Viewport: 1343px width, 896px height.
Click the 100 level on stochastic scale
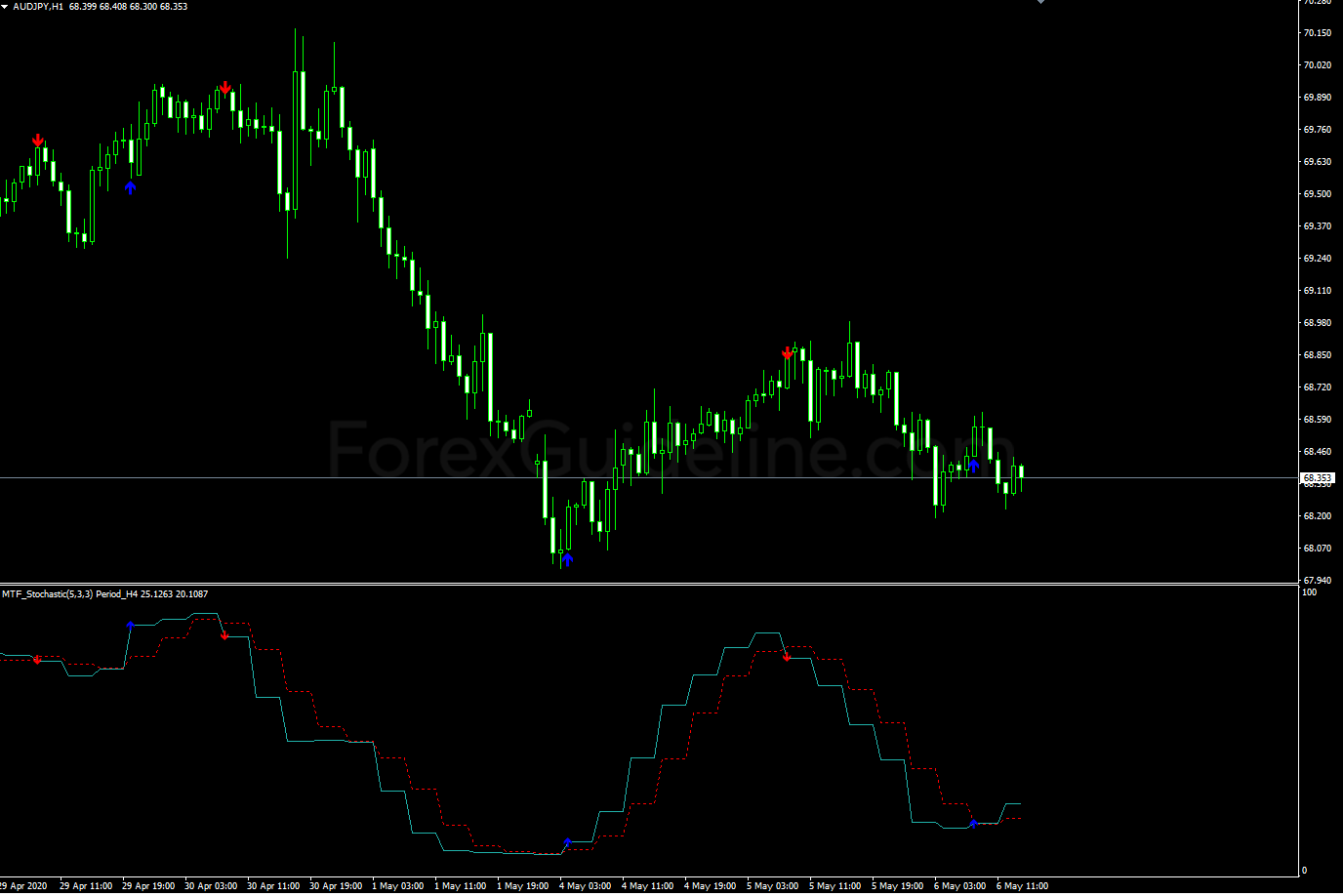1310,592
